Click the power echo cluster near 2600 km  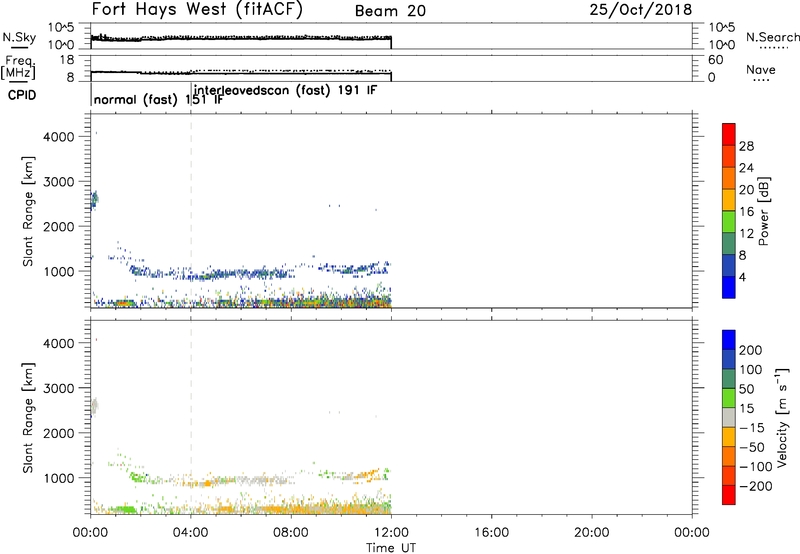click(94, 199)
